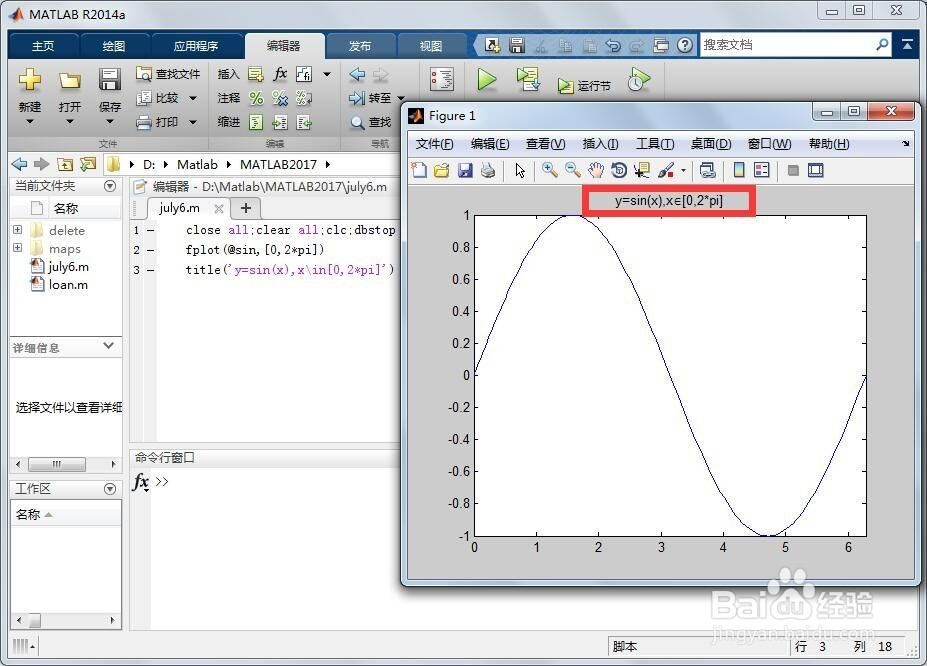Expand the delete folder tree node
Screen dimensions: 927x666
point(18,229)
